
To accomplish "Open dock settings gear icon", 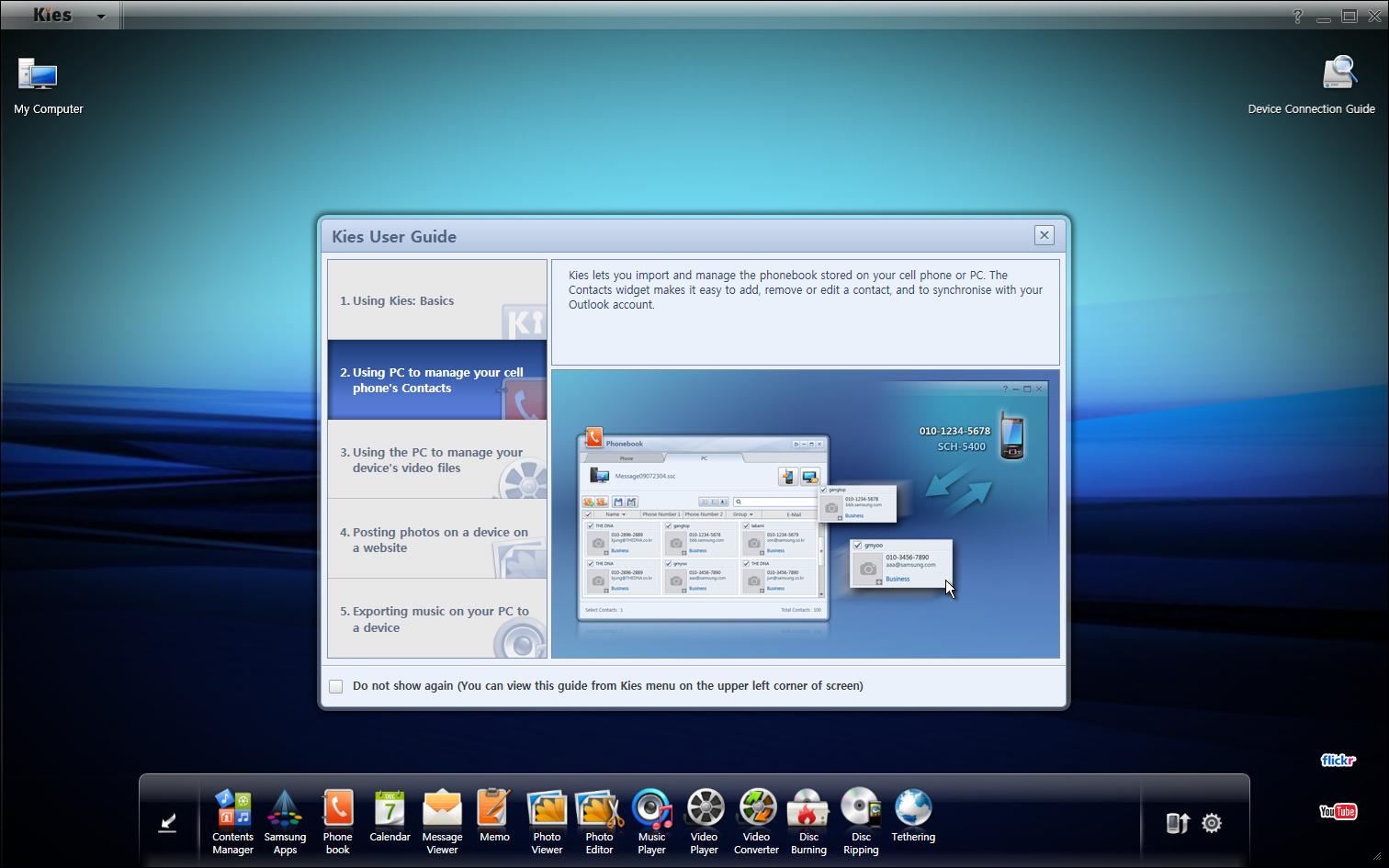I will coord(1212,823).
